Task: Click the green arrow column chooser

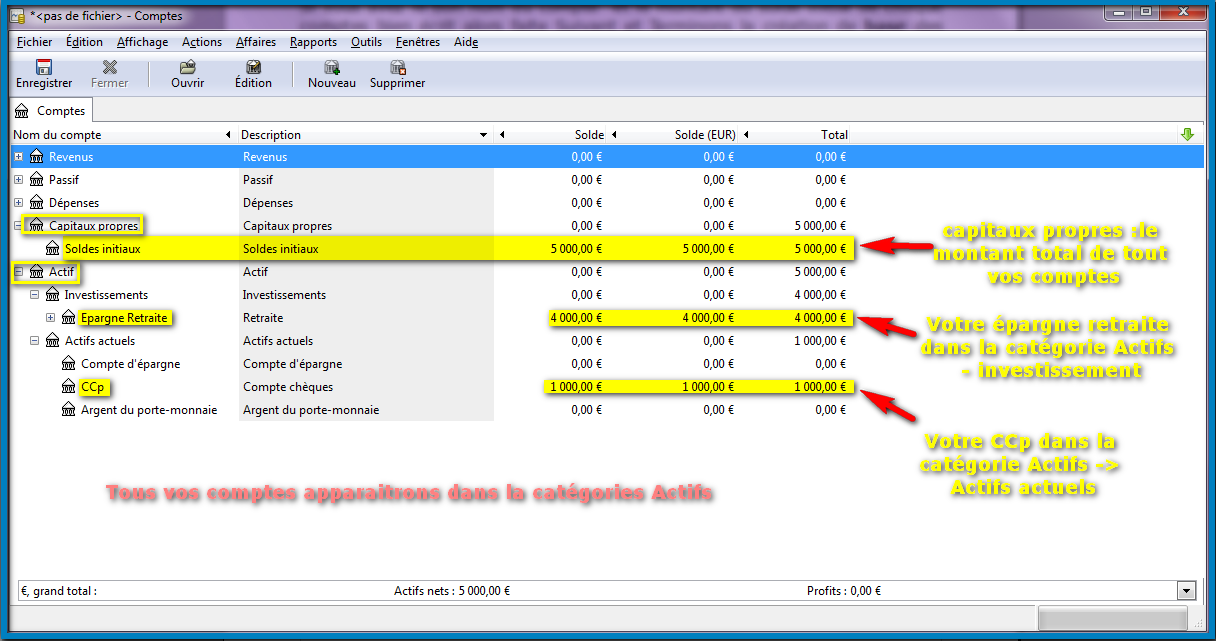Action: (x=1187, y=134)
